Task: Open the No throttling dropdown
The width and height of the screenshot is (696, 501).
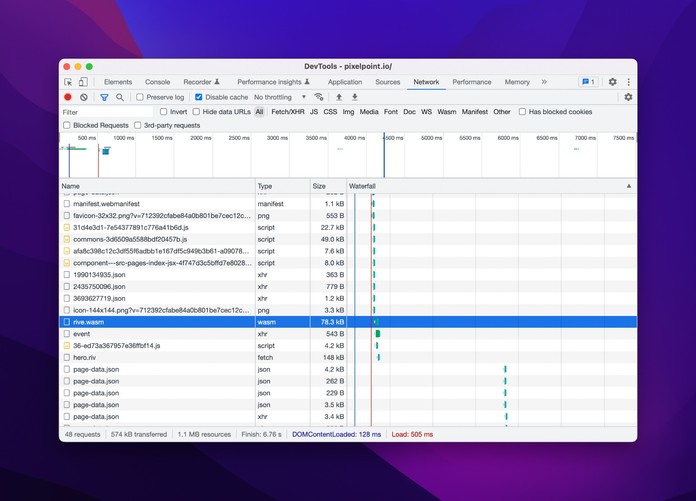Action: (x=280, y=97)
